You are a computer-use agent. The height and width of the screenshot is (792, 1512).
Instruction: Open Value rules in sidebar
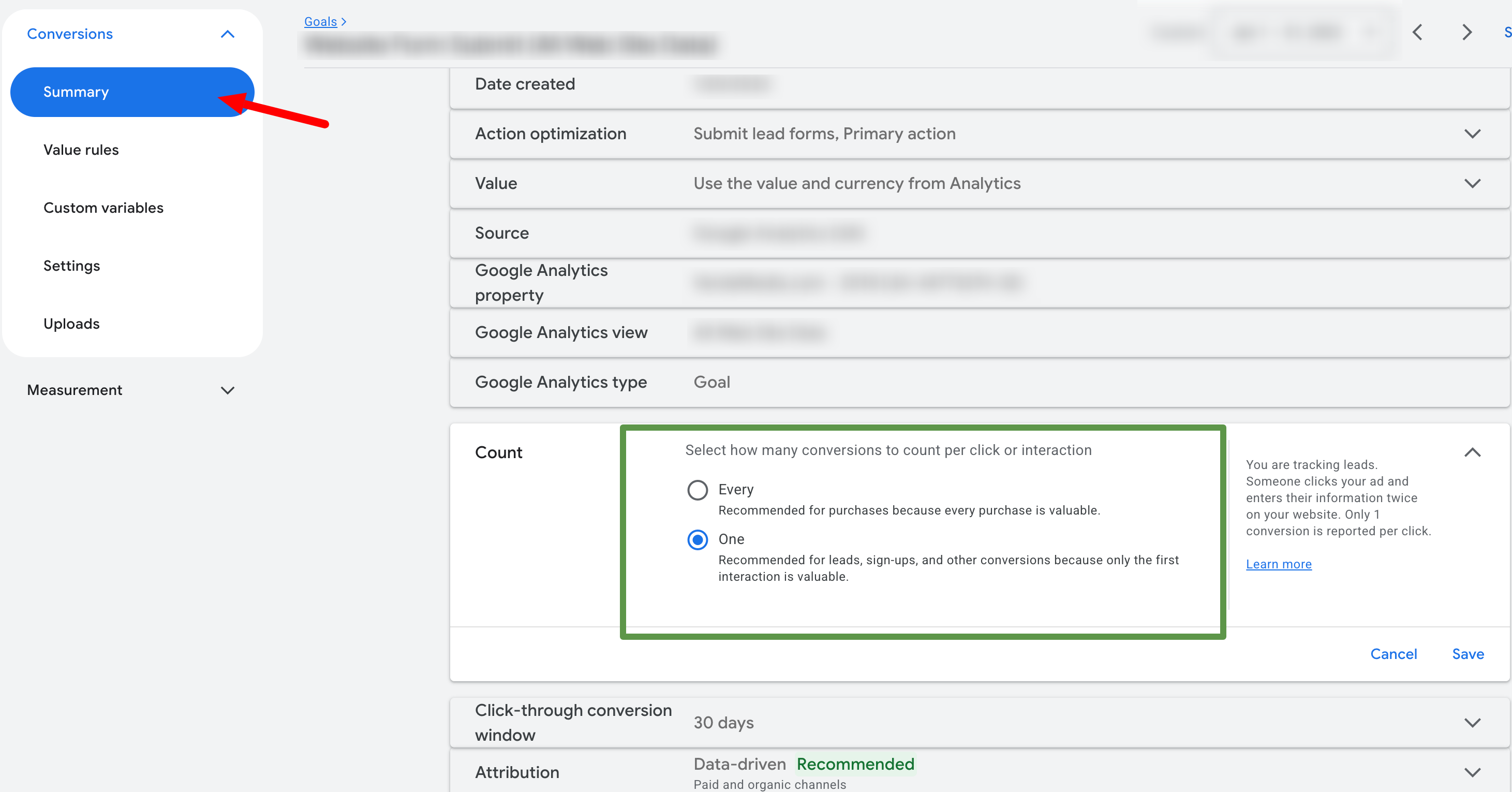81,150
